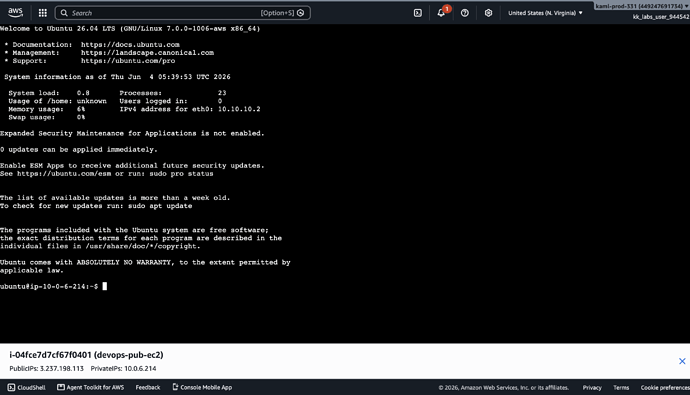This screenshot has height=395, width=690.
Task: Open the Privacy link
Action: coord(592,388)
